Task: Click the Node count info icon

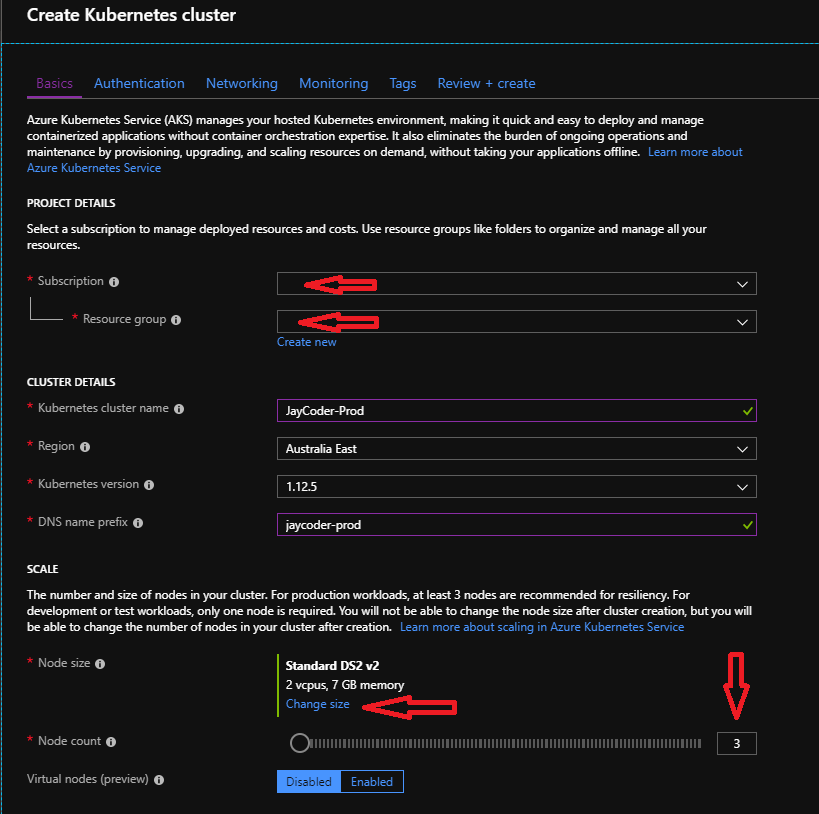Action: tap(111, 742)
